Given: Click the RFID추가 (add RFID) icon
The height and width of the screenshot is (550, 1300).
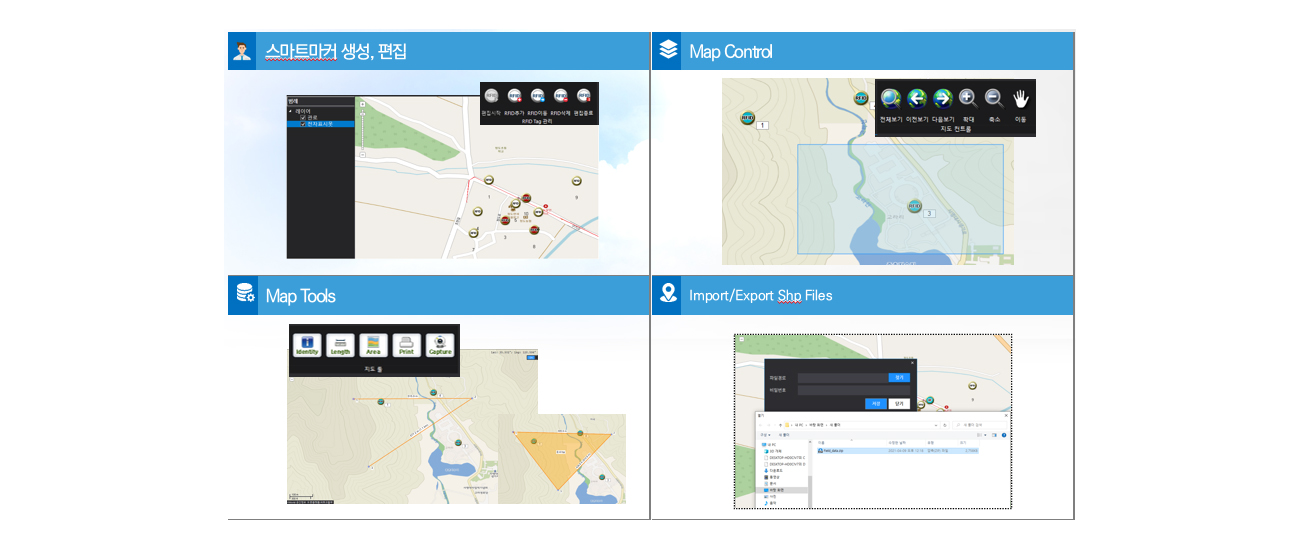Looking at the screenshot, I should 514,97.
